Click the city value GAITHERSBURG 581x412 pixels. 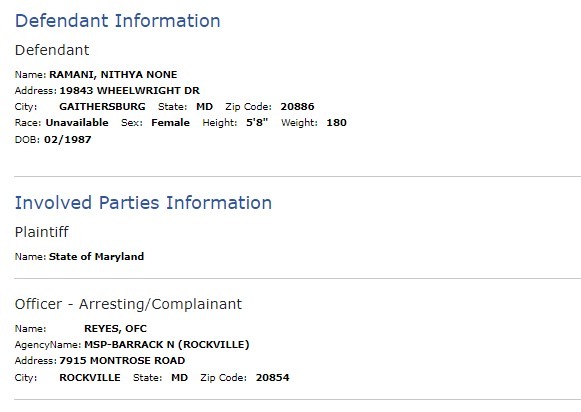point(102,107)
